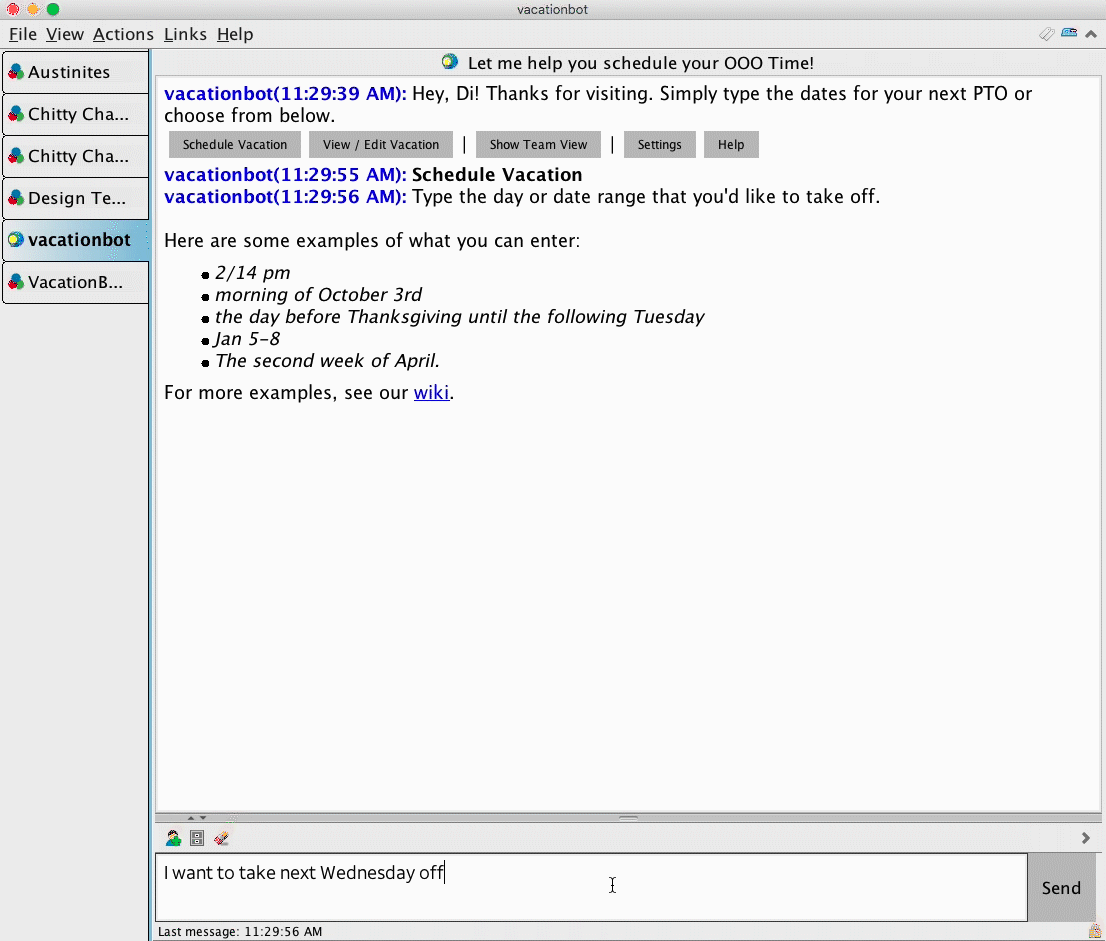Switch to the Design Te... chat tab
This screenshot has width=1106, height=941.
pos(75,198)
